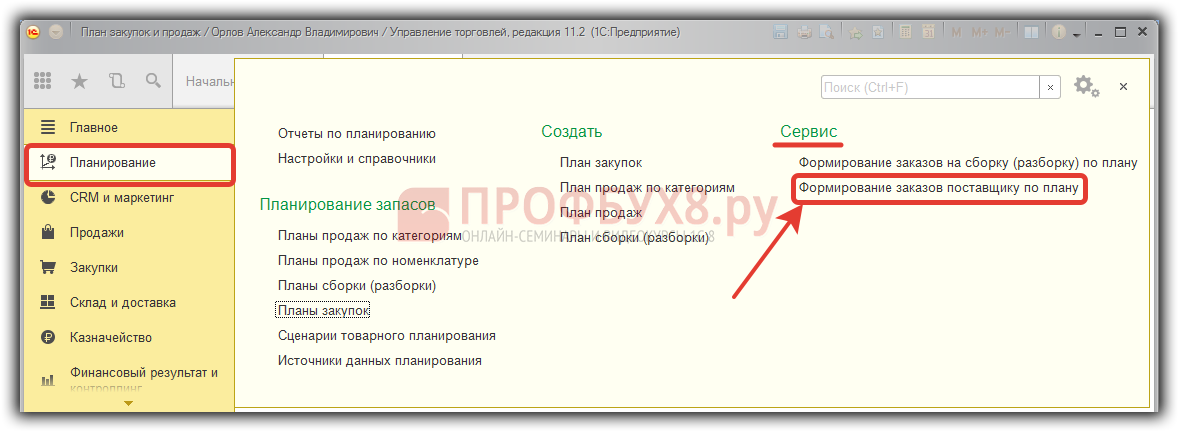Open the calendar icon in title bar
The image size is (1179, 432).
[x=929, y=33]
